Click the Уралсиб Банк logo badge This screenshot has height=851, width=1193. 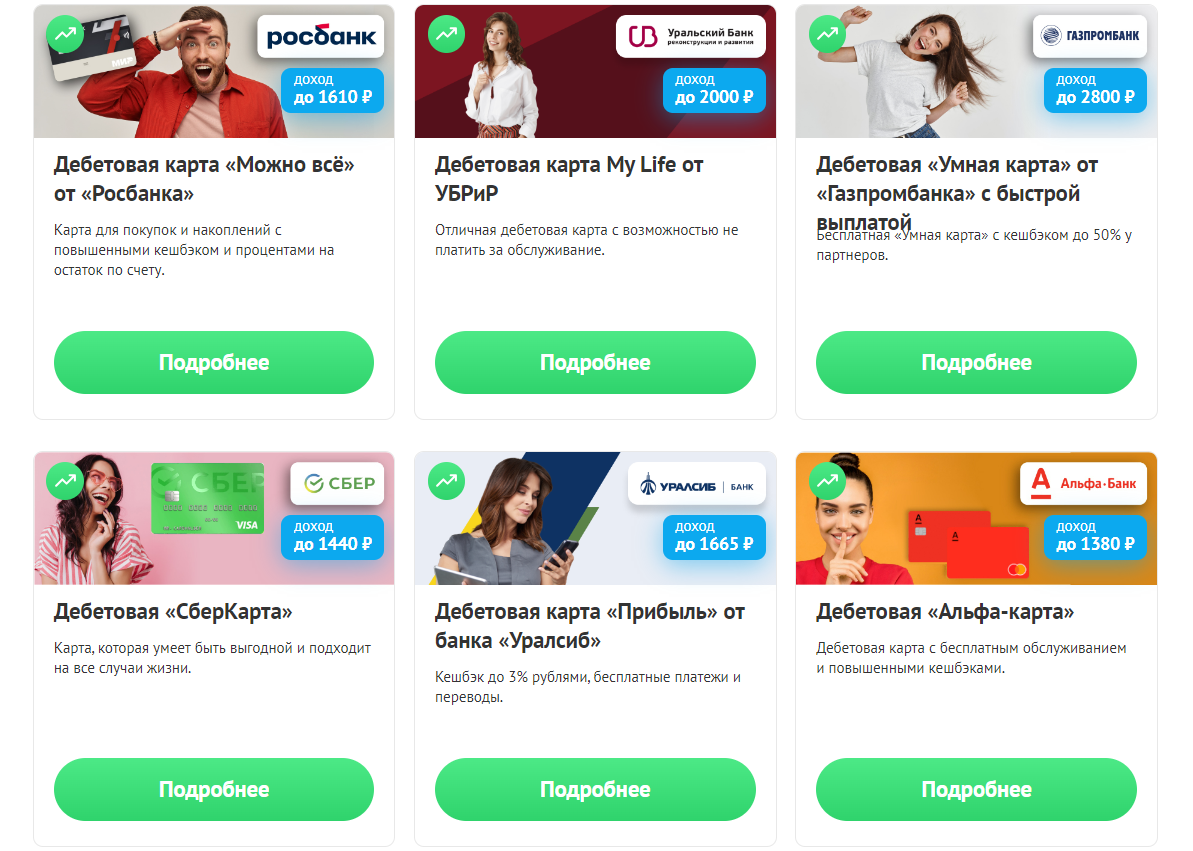[697, 483]
